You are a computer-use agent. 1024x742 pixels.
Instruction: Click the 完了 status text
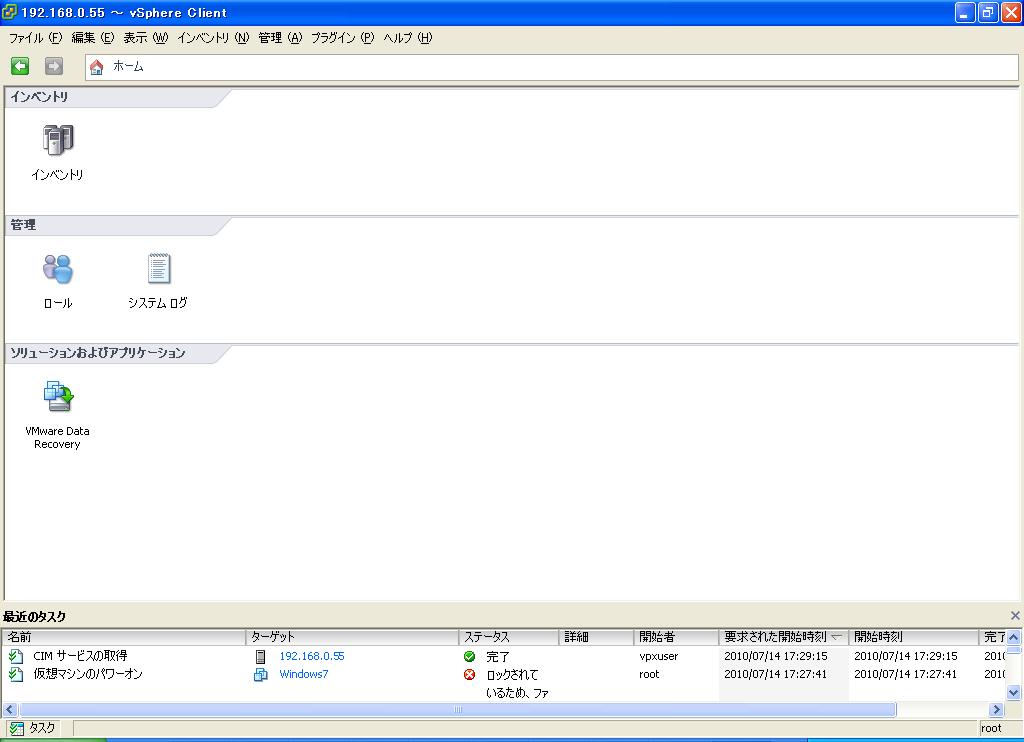pos(498,656)
